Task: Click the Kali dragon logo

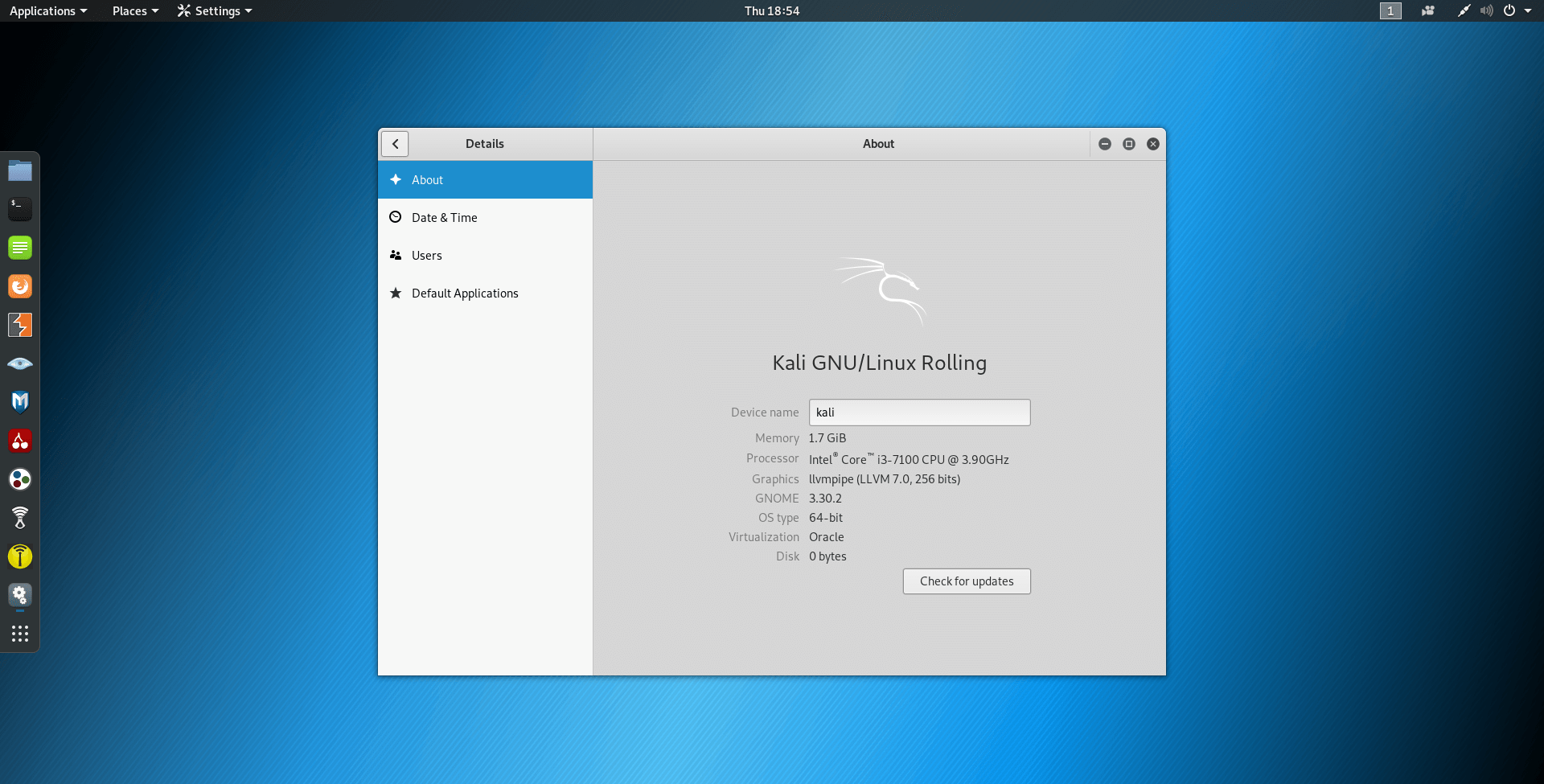Action: click(x=881, y=291)
